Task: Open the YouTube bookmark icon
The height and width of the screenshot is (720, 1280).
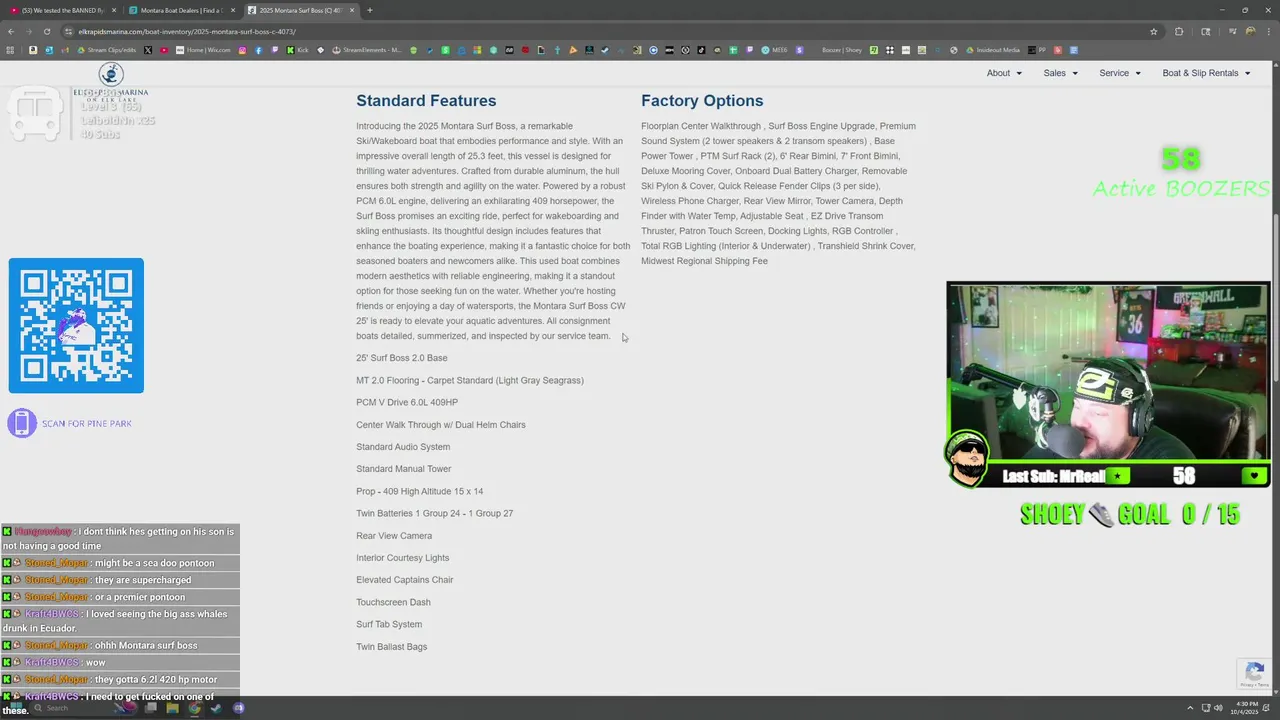Action: [164, 50]
